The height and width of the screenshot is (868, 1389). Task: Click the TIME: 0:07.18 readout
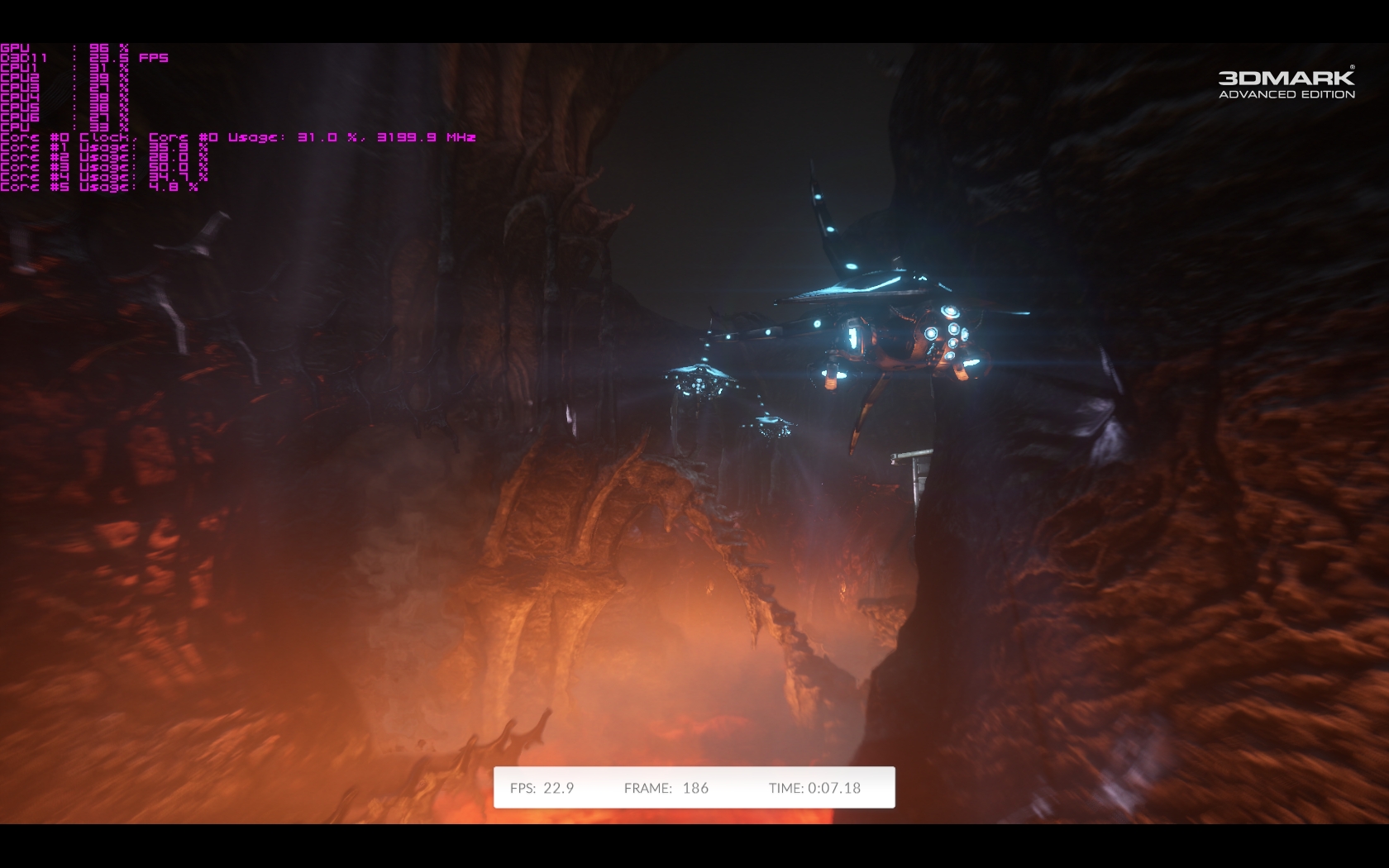click(x=814, y=788)
